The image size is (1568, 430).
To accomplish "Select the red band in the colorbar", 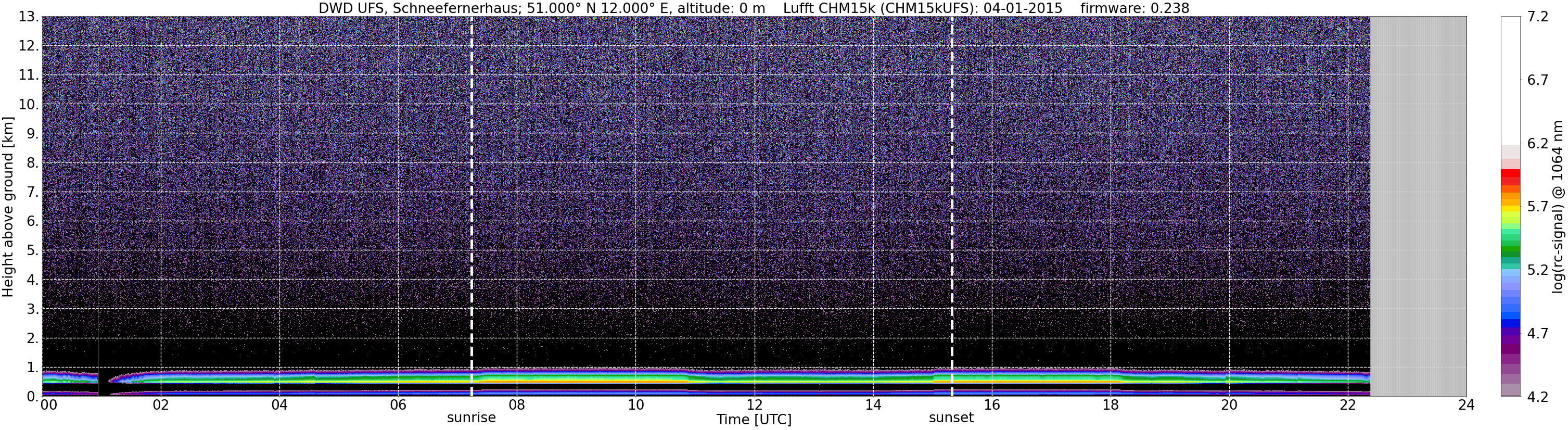I will [x=1511, y=176].
